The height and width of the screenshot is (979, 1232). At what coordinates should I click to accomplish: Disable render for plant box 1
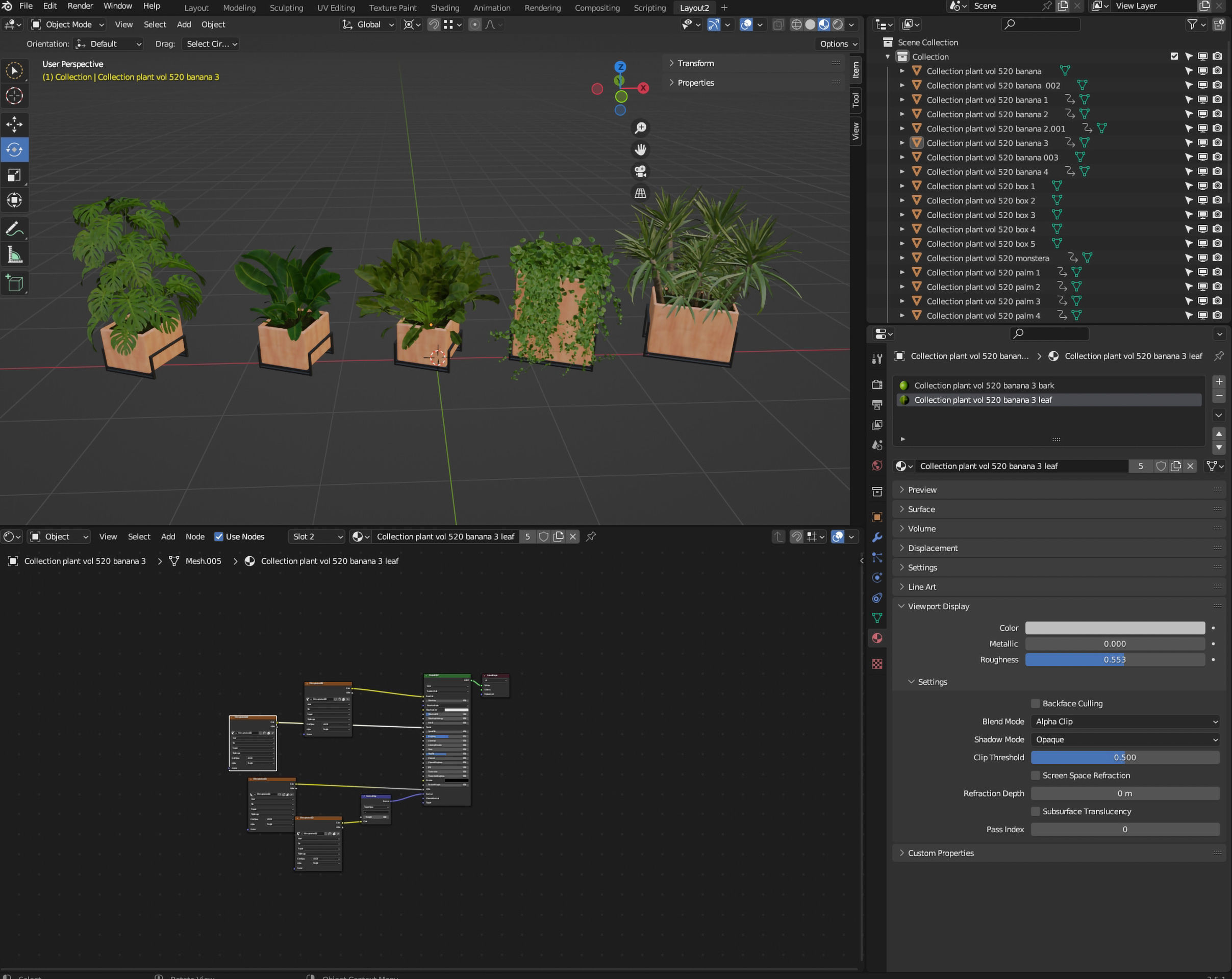[1217, 186]
